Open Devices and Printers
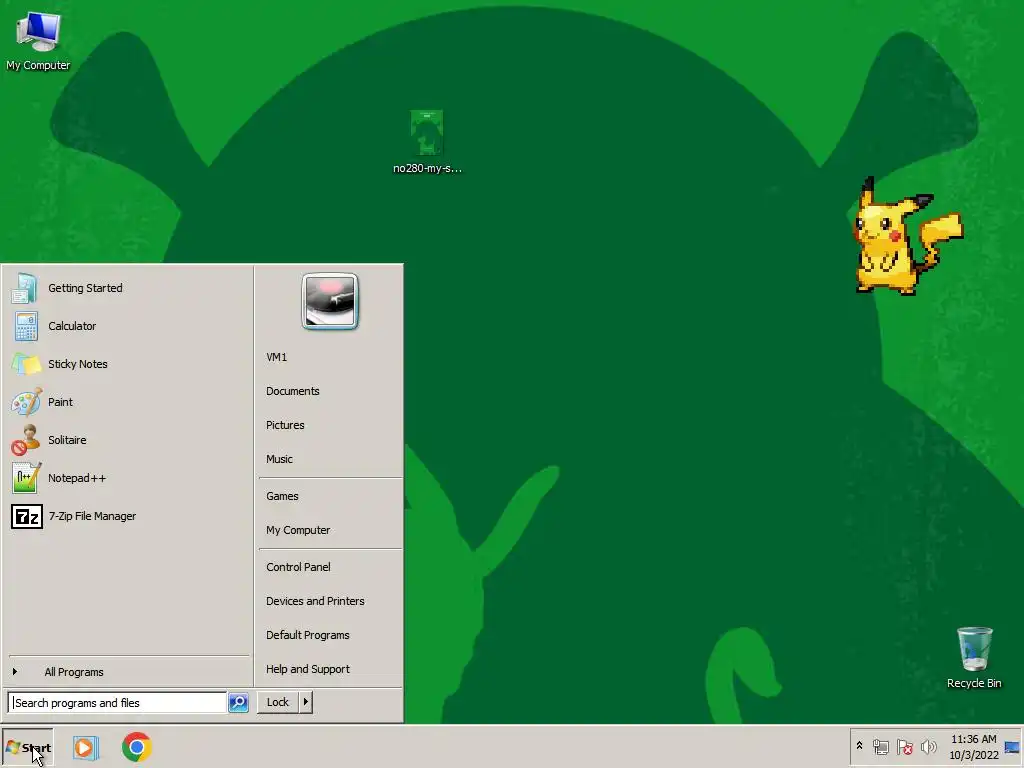The image size is (1024, 768). tap(315, 601)
